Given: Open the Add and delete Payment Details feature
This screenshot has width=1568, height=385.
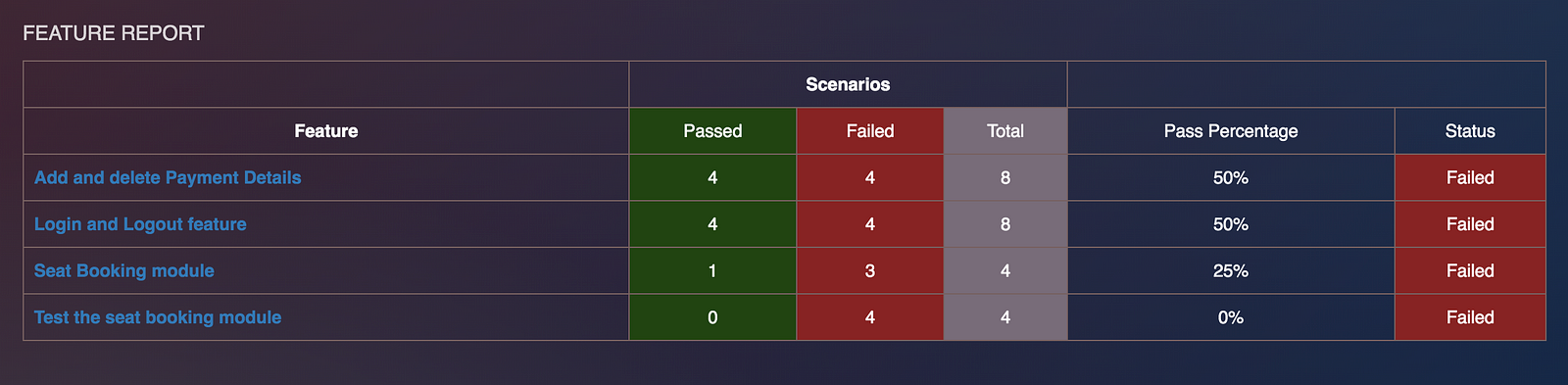Looking at the screenshot, I should click(168, 177).
